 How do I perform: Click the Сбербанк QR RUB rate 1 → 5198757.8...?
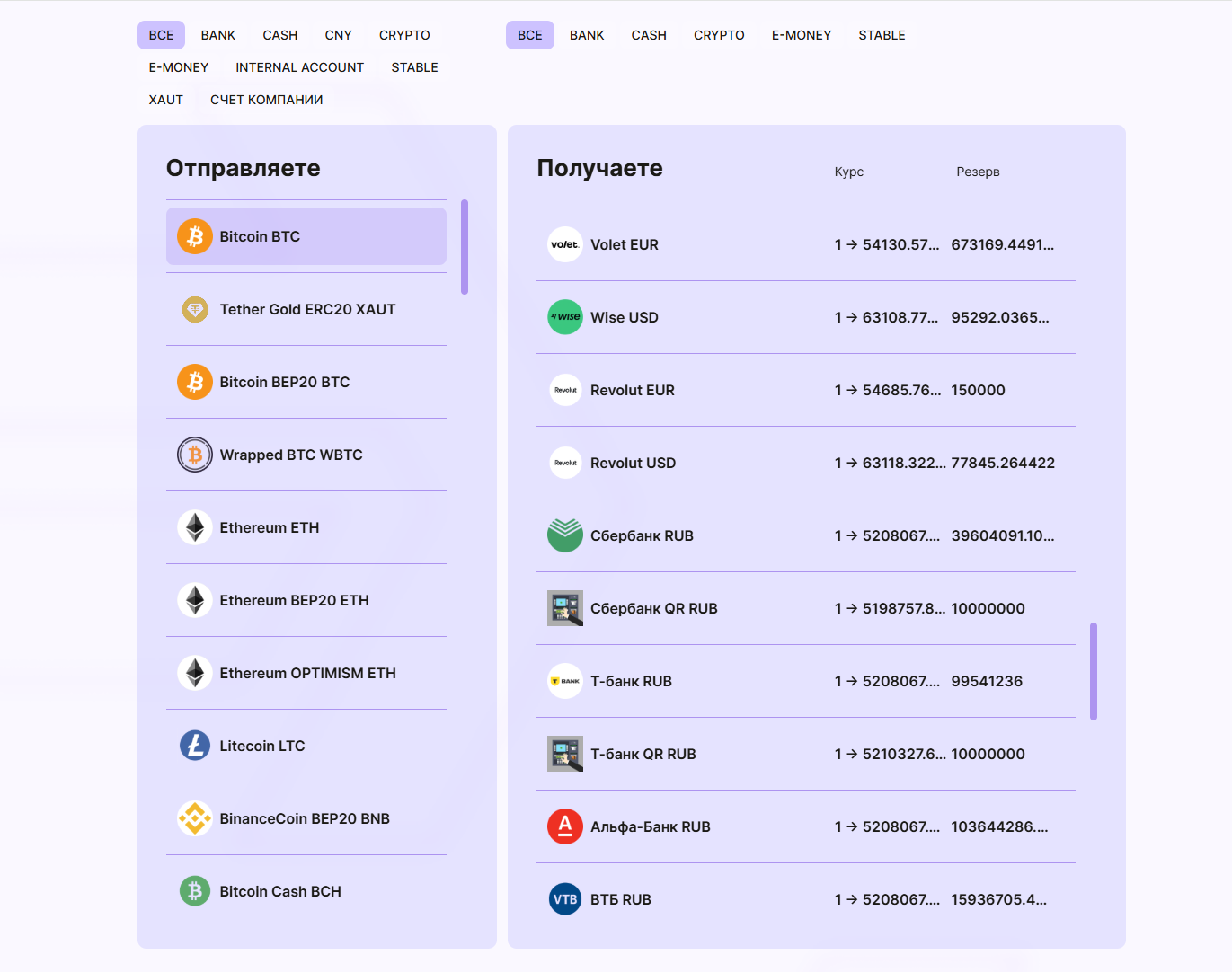[x=890, y=608]
